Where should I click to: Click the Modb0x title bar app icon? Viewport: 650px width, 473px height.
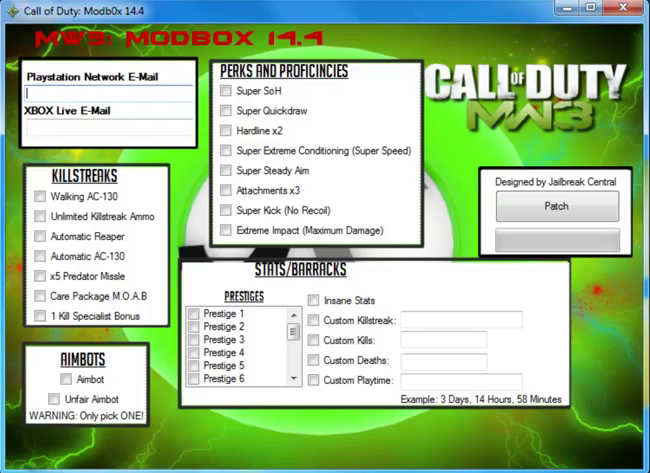click(13, 11)
